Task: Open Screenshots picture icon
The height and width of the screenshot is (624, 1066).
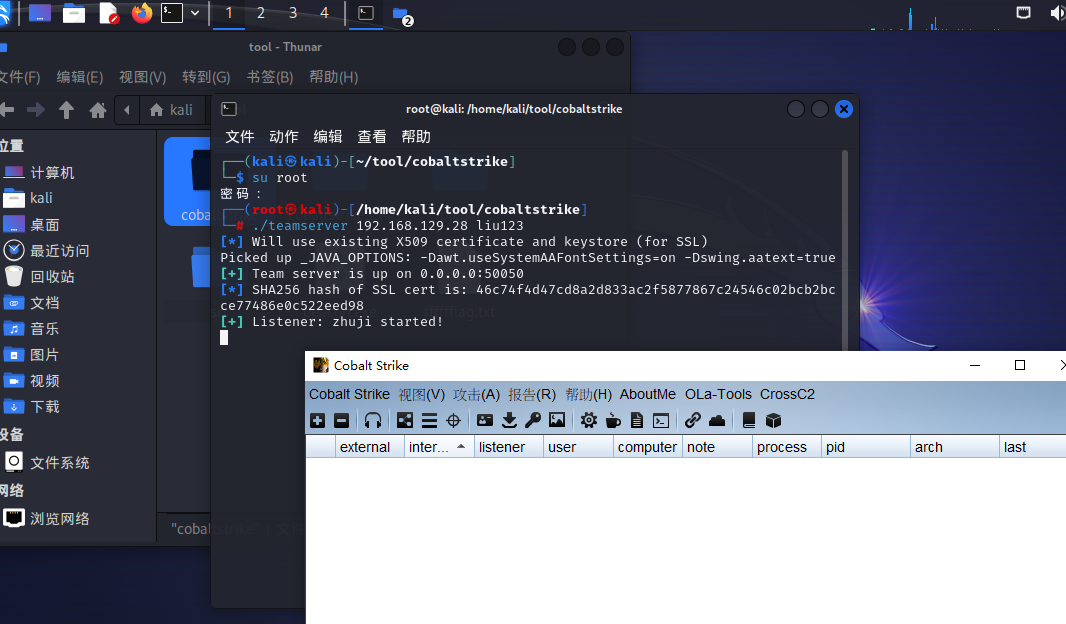Action: click(557, 421)
